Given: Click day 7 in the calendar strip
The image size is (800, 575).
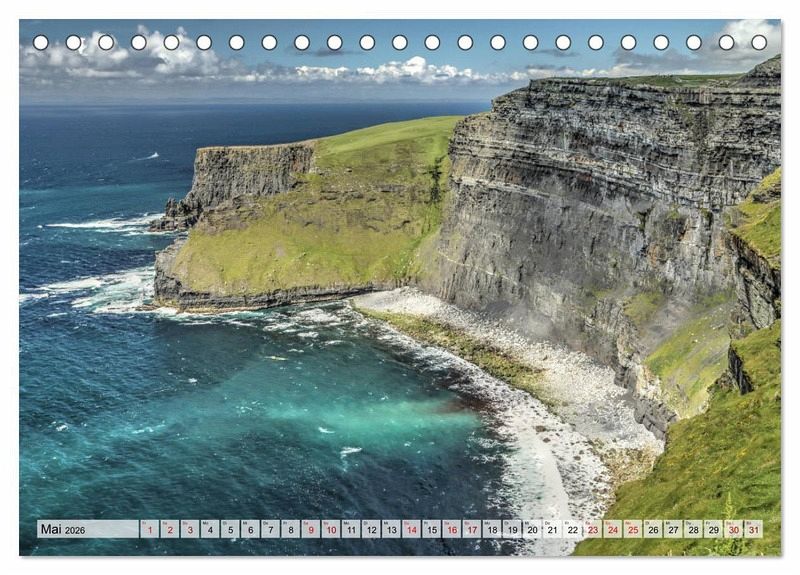Looking at the screenshot, I should pyautogui.click(x=271, y=530).
